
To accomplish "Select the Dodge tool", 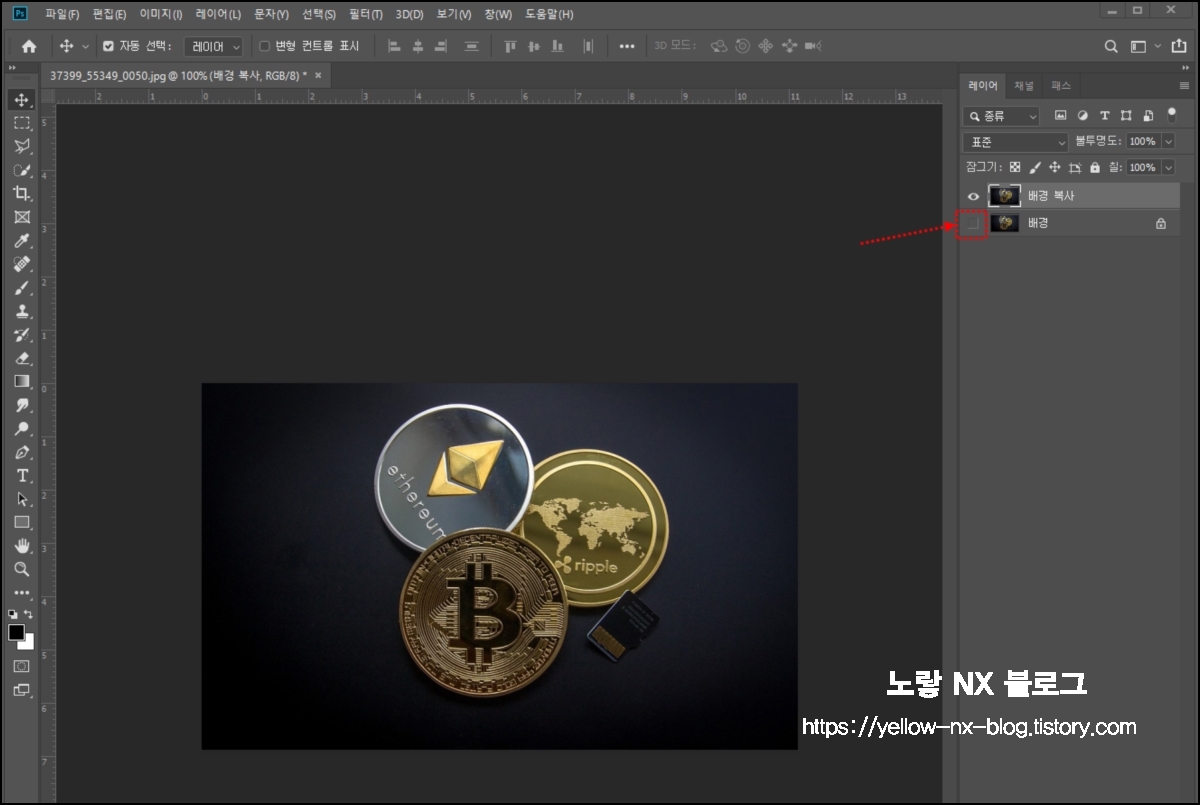I will 22,428.
